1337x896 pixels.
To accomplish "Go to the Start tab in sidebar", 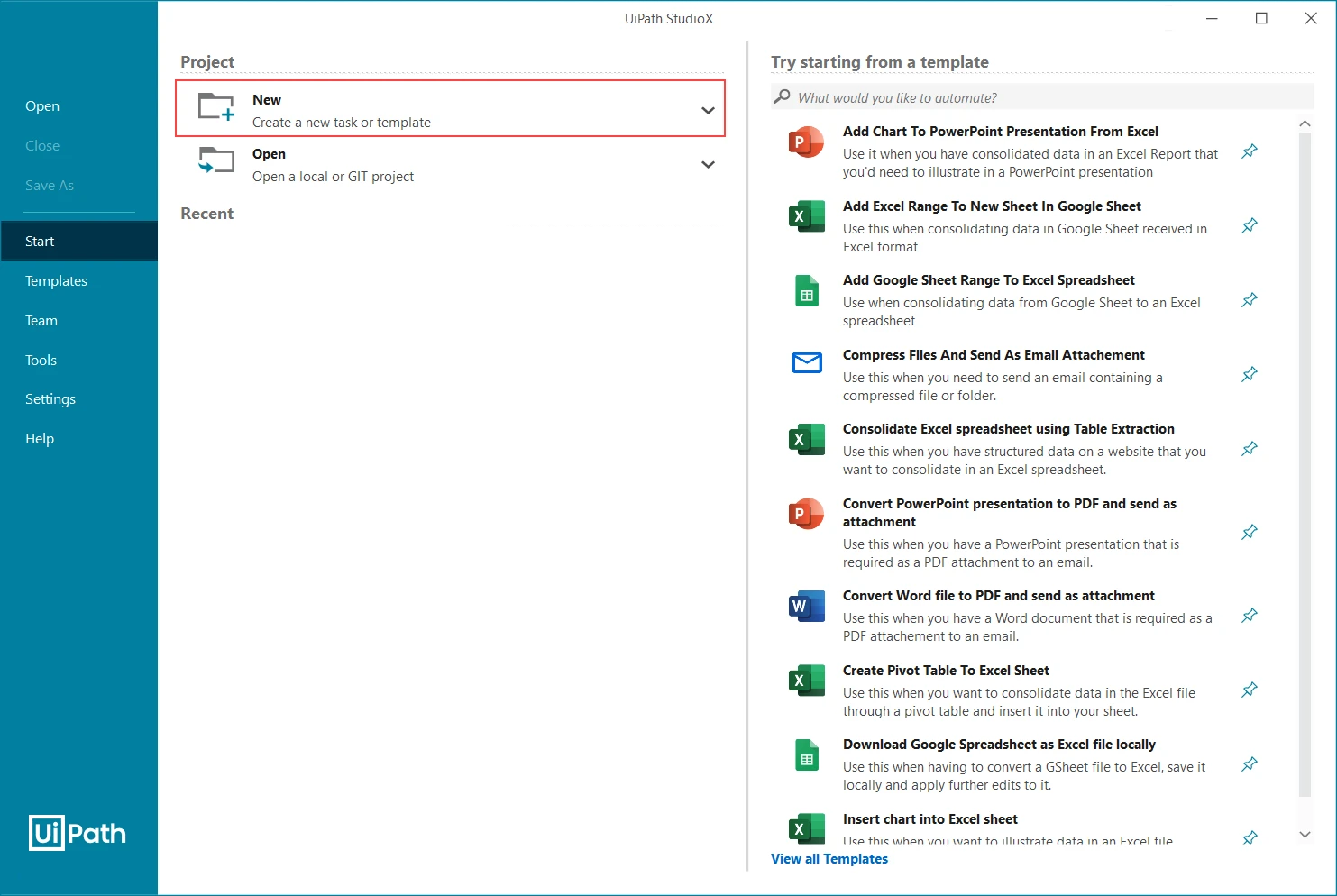I will 78,241.
